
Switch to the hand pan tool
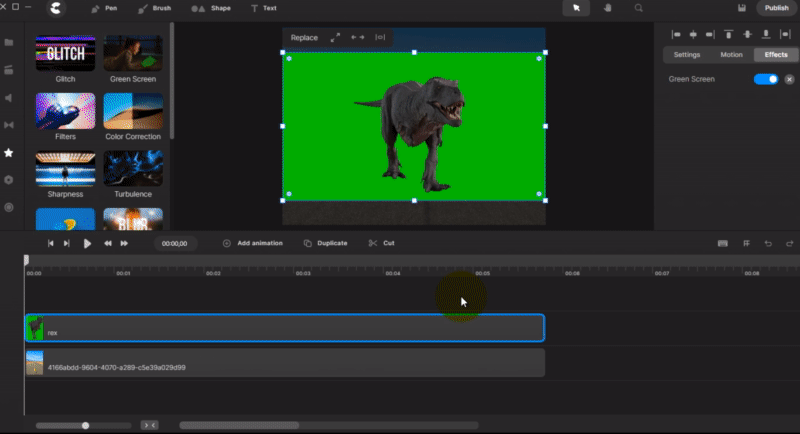[x=607, y=8]
